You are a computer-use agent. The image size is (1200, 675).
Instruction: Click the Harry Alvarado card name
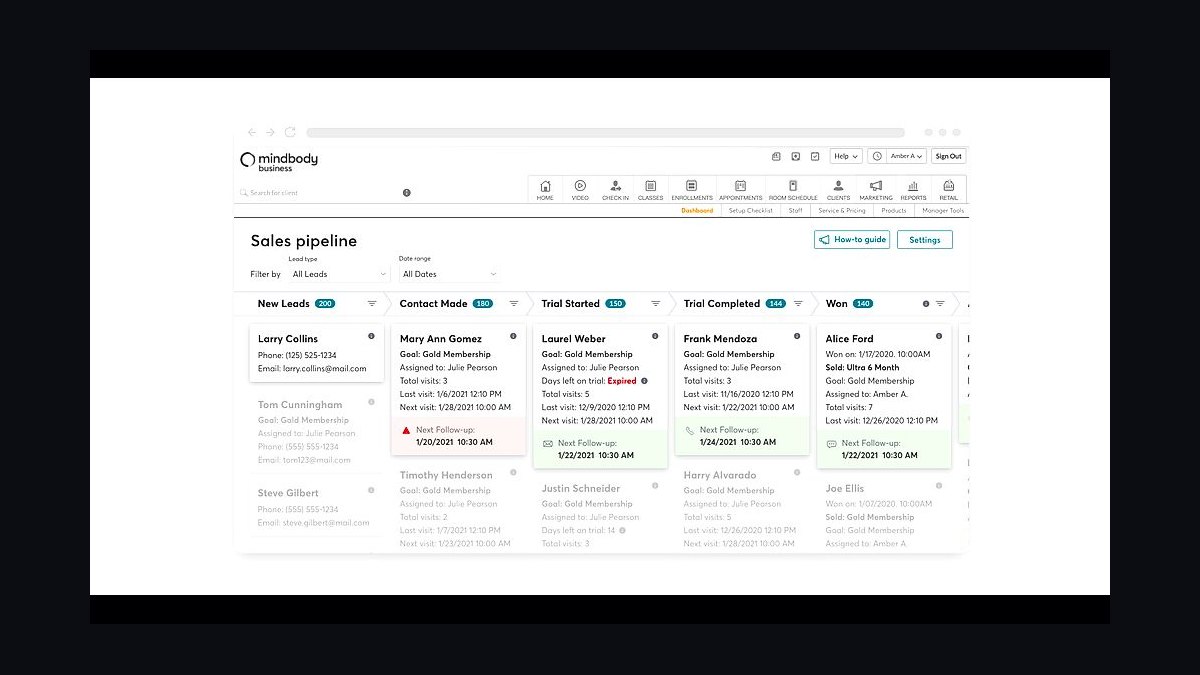[720, 475]
